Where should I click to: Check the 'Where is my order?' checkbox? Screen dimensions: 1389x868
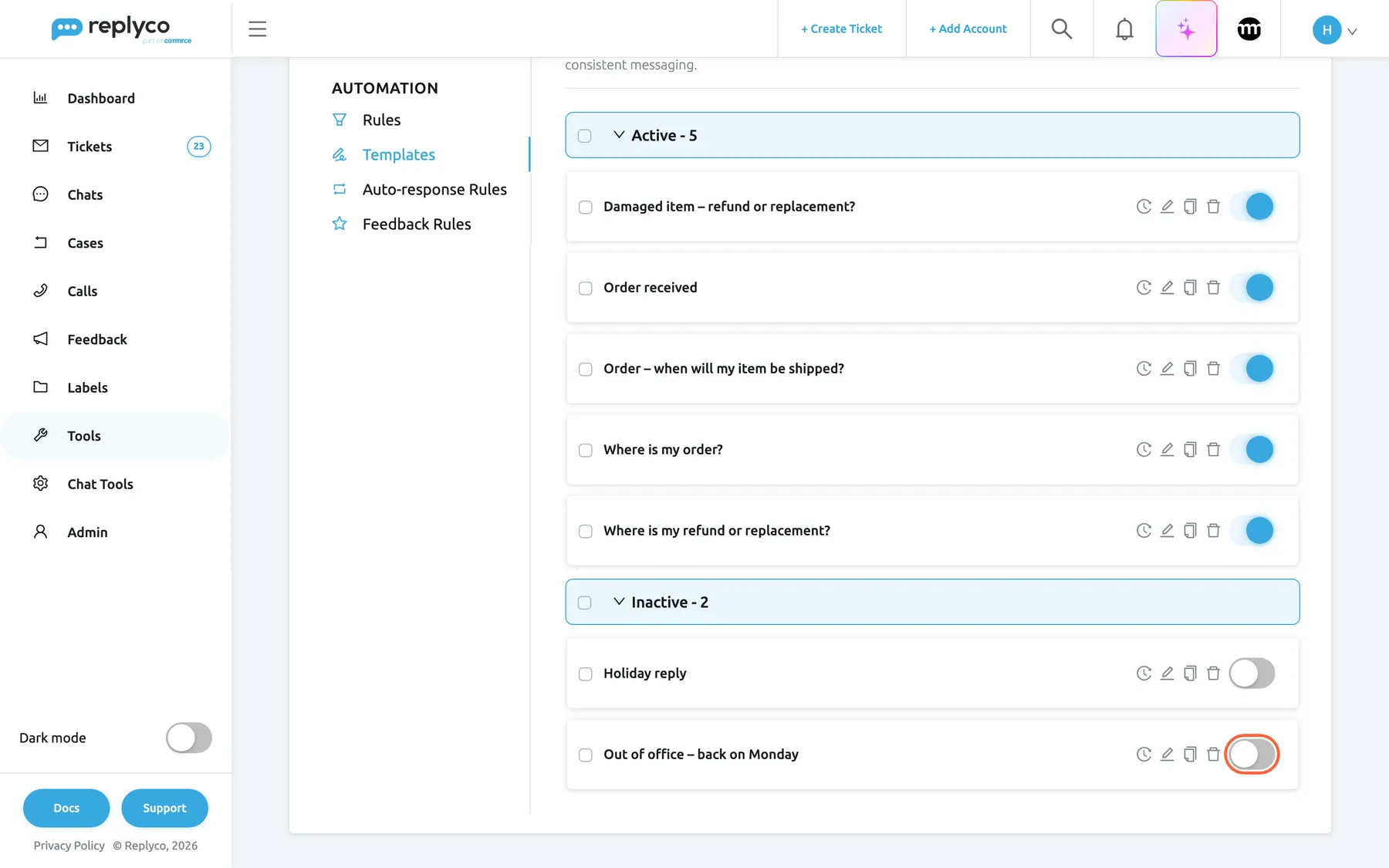pyautogui.click(x=586, y=450)
